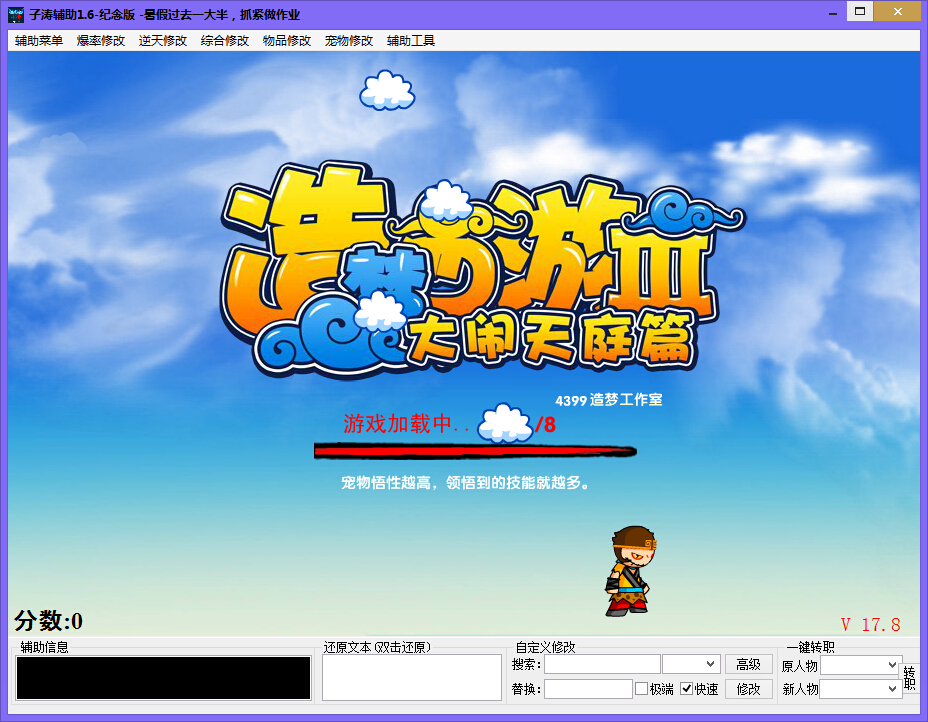
Task: Uncheck the 快速 checkbox
Action: 687,687
